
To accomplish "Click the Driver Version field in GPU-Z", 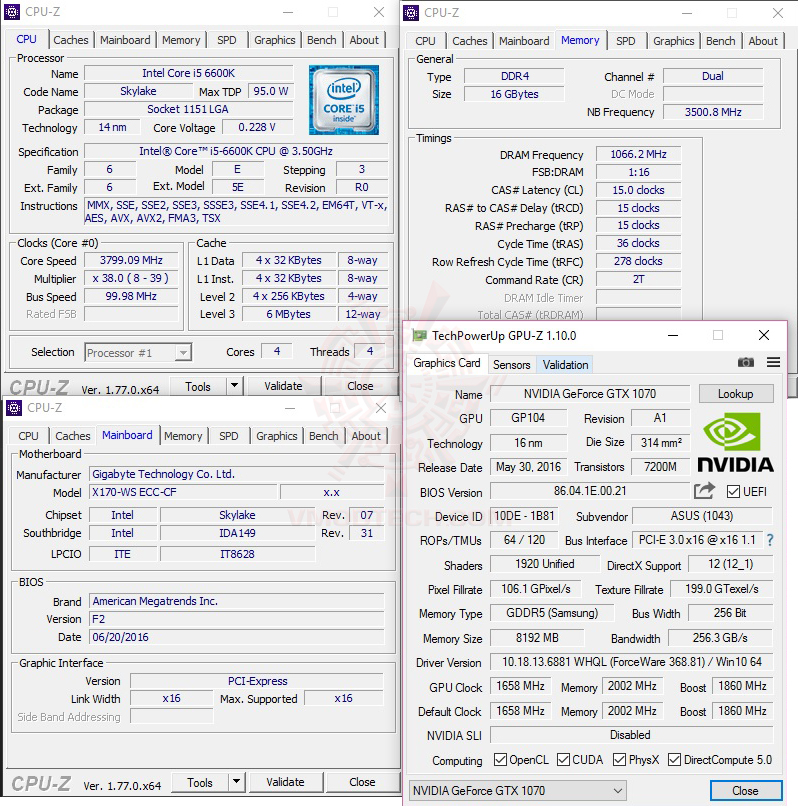I will tap(631, 662).
